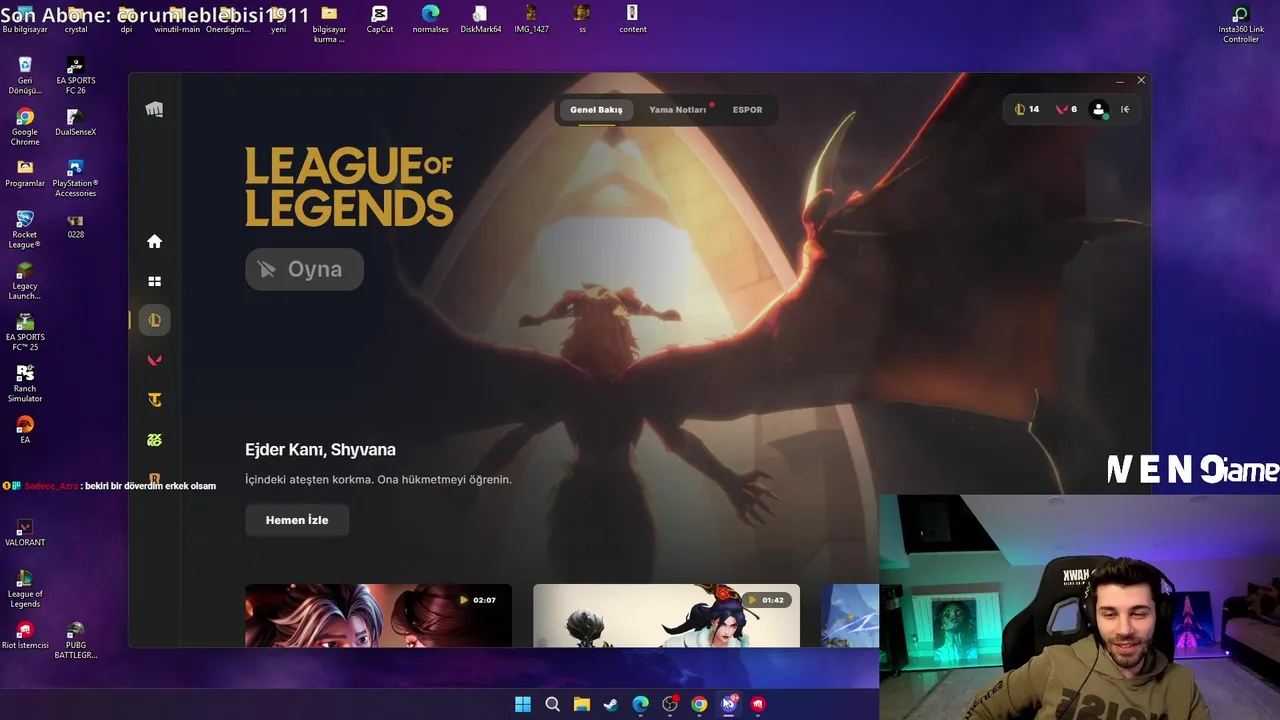This screenshot has height=720, width=1280.
Task: Switch to the ESPOR tab
Action: [747, 110]
